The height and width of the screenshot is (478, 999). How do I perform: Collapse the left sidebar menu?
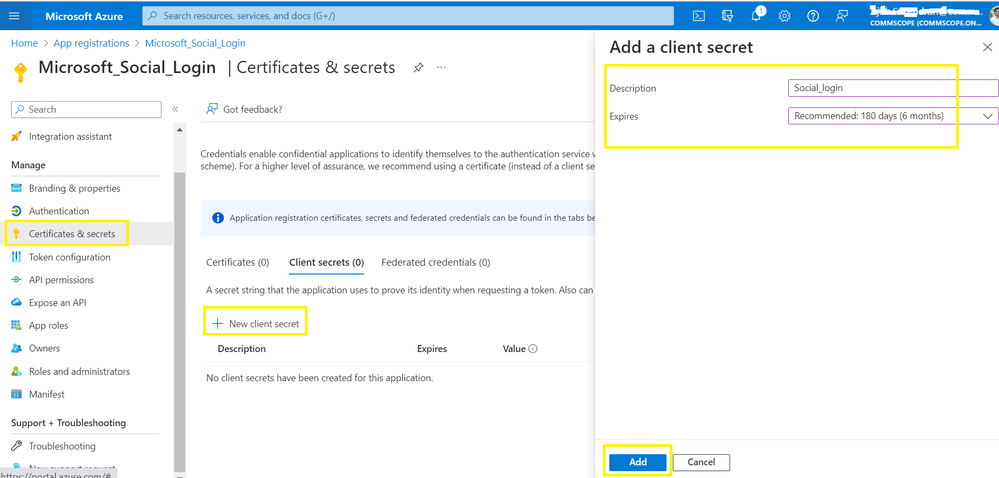175,109
